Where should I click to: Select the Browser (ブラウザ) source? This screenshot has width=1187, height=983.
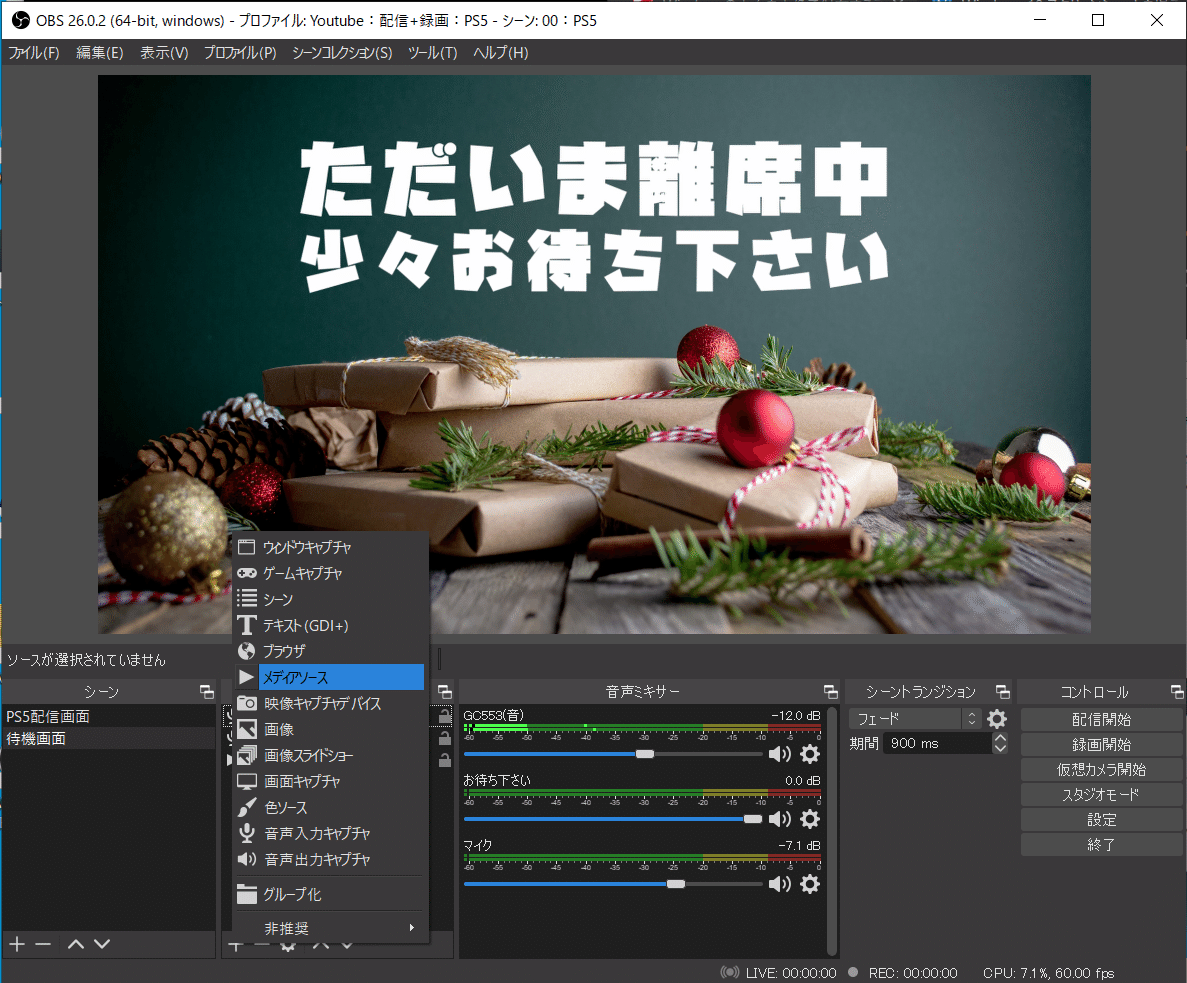[330, 651]
